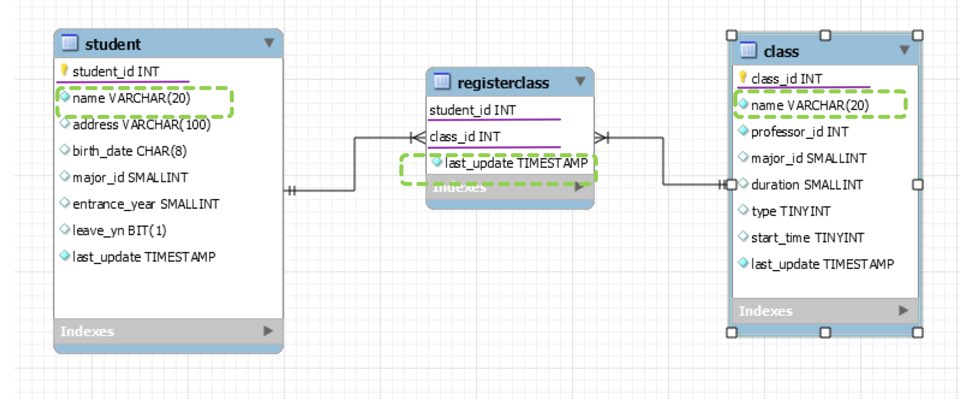The height and width of the screenshot is (399, 960).
Task: Select class_id INT in class table
Action: (786, 78)
